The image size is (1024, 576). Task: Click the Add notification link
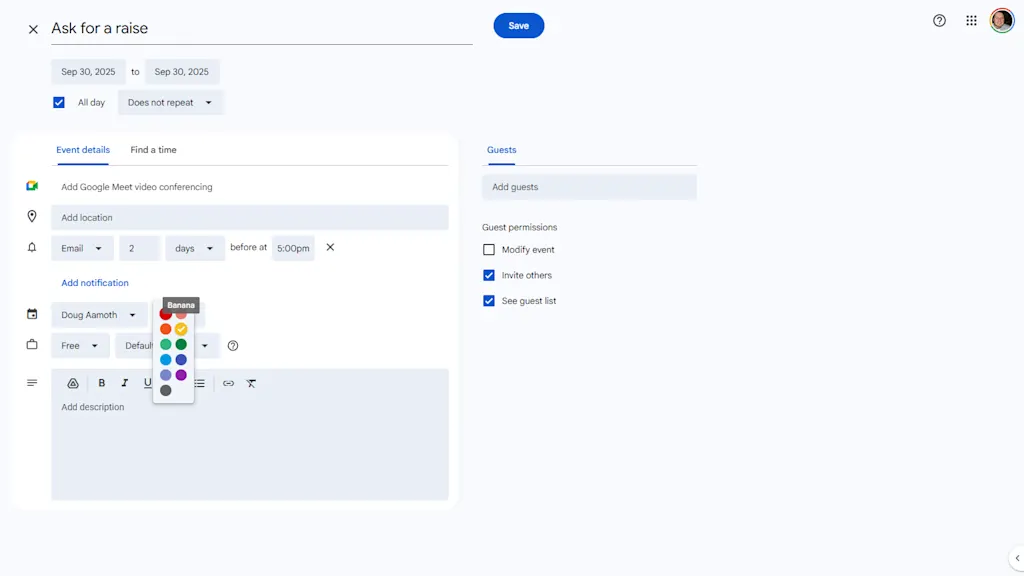coord(95,283)
